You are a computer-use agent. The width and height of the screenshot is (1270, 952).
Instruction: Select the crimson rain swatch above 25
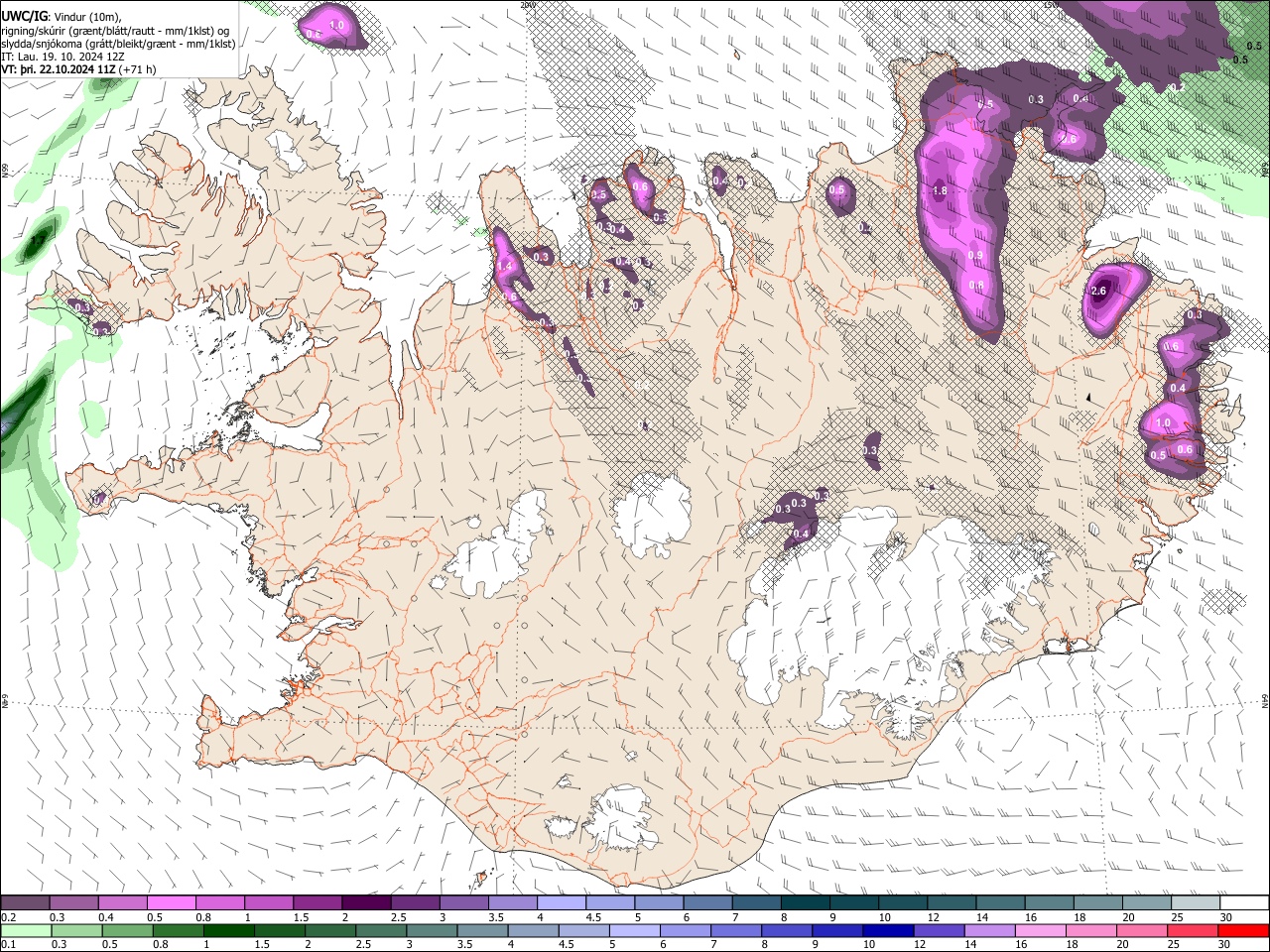pos(1194,931)
